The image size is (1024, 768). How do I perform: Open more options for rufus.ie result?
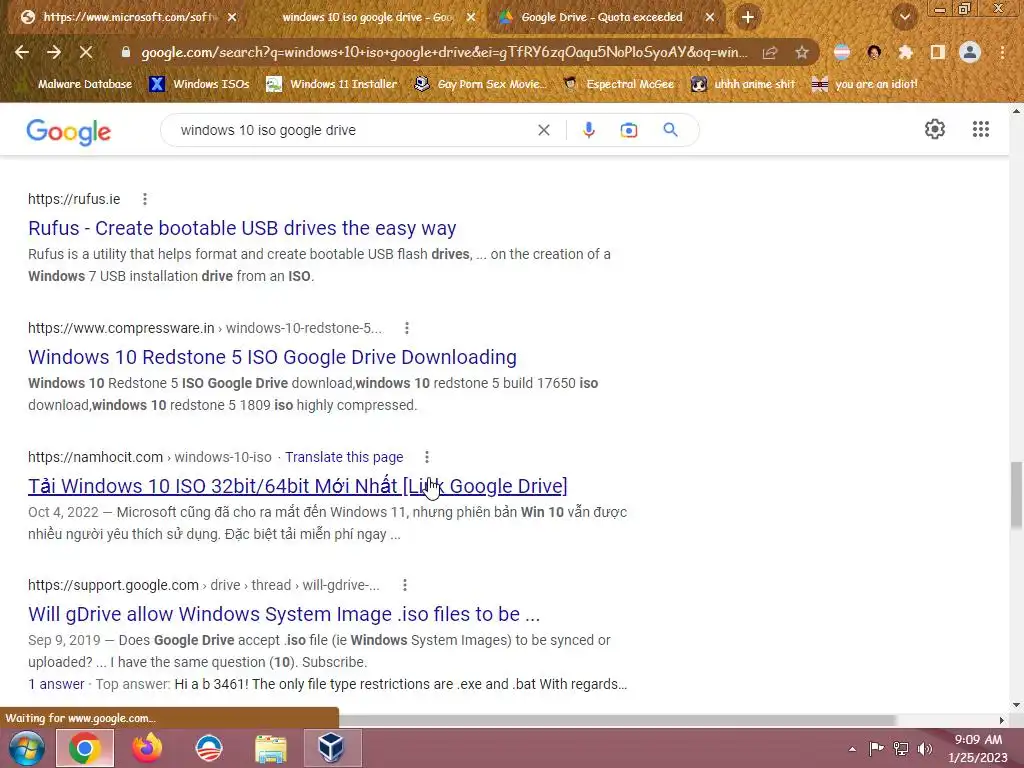145,199
